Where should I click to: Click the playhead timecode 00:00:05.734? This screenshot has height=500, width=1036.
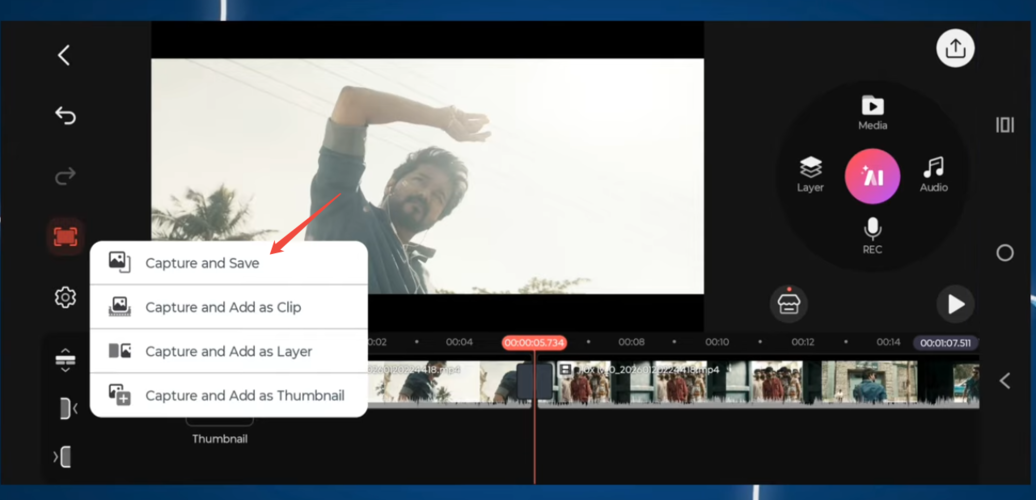click(x=534, y=342)
